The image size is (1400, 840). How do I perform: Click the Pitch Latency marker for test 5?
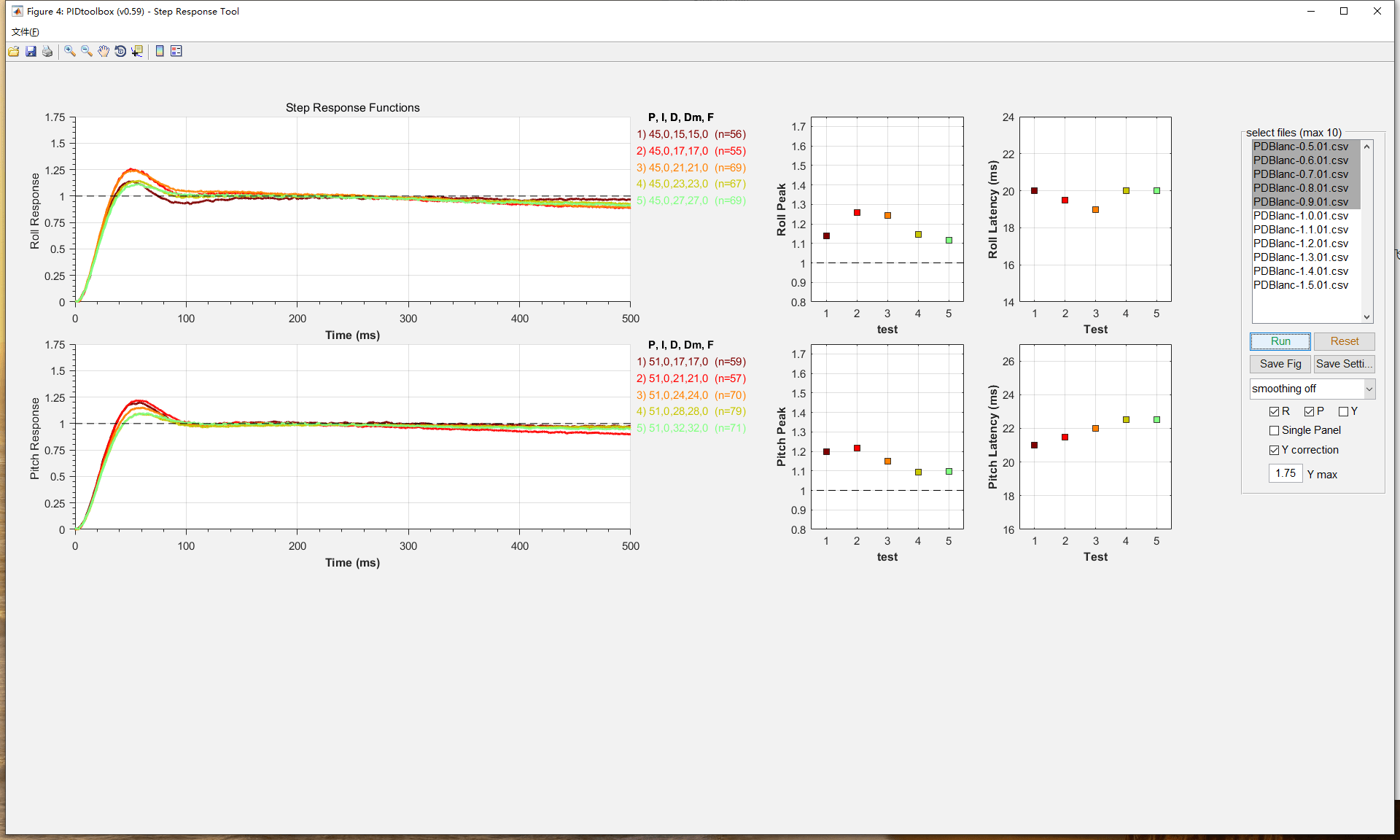click(x=1156, y=420)
